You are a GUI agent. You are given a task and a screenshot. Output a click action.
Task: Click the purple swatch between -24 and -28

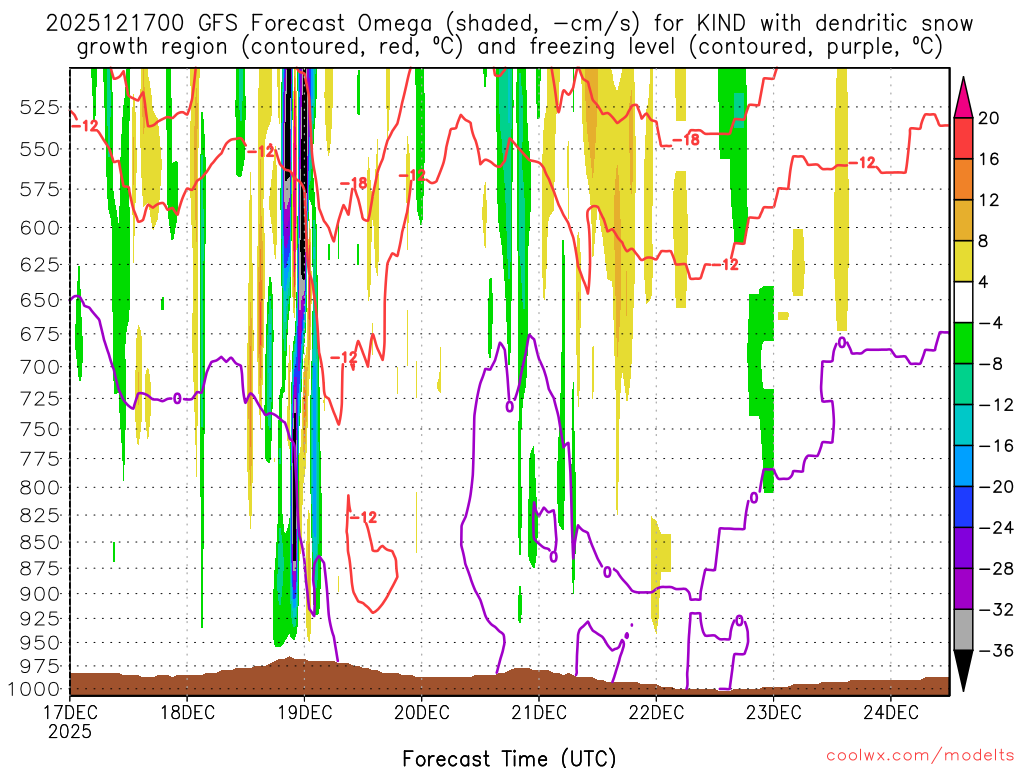click(x=963, y=548)
